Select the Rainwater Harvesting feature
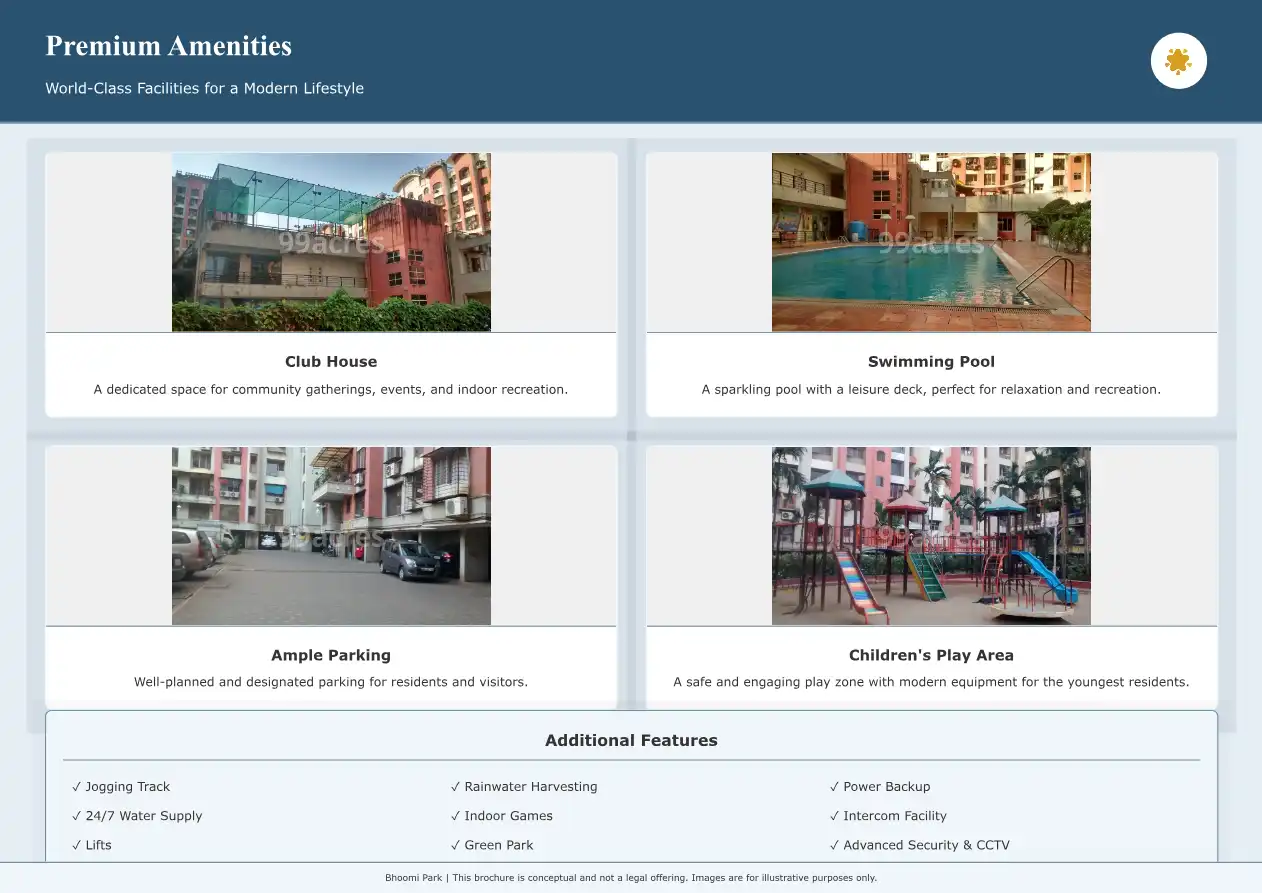The height and width of the screenshot is (893, 1262). point(524,787)
